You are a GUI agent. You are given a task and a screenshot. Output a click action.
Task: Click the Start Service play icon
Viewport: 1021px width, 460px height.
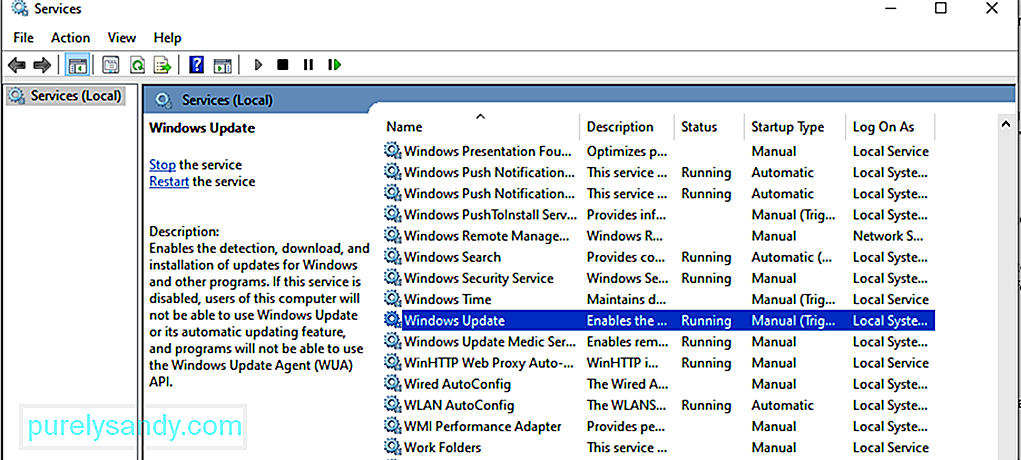259,65
